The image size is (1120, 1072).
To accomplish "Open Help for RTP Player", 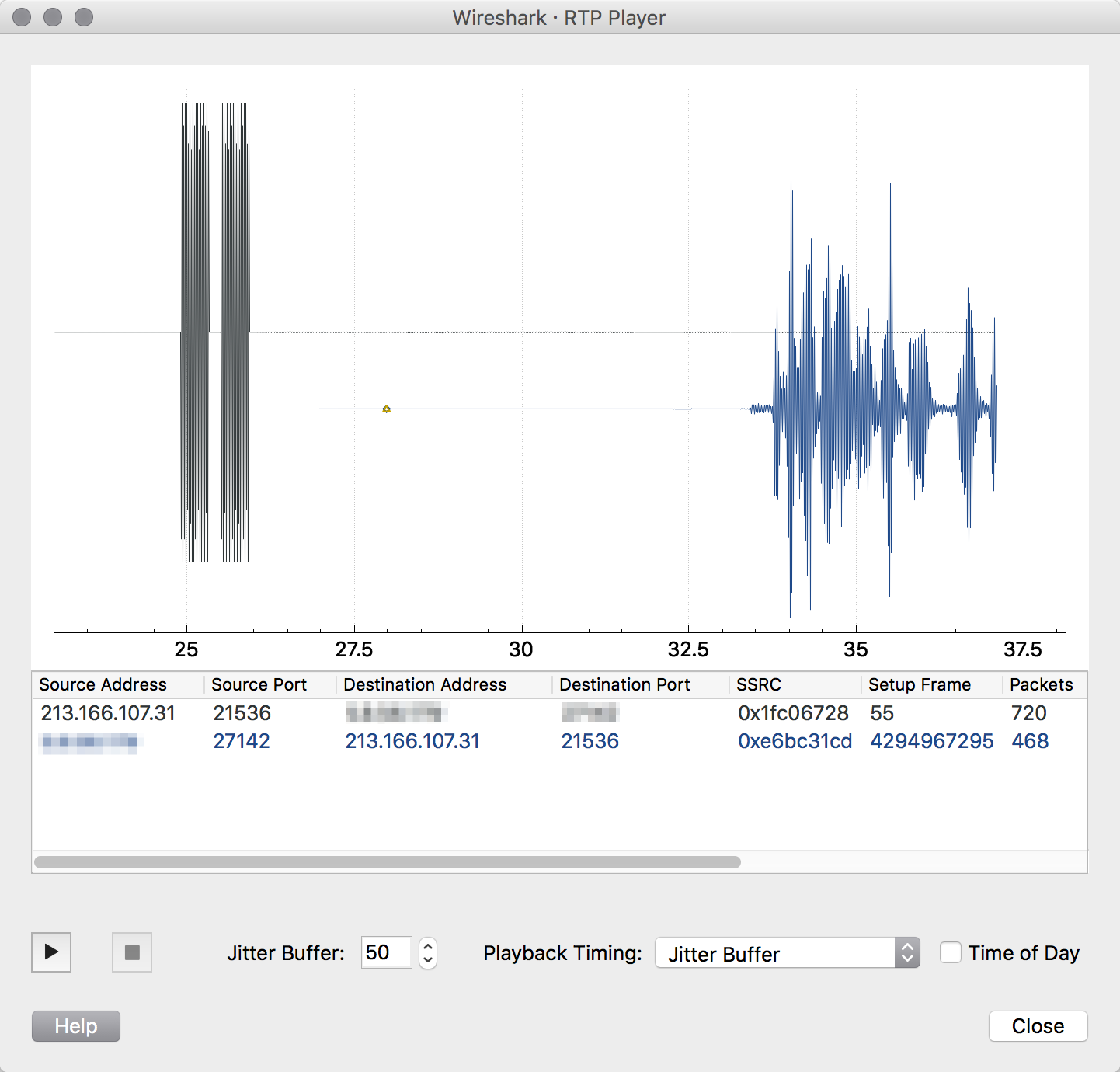I will coord(76,1026).
